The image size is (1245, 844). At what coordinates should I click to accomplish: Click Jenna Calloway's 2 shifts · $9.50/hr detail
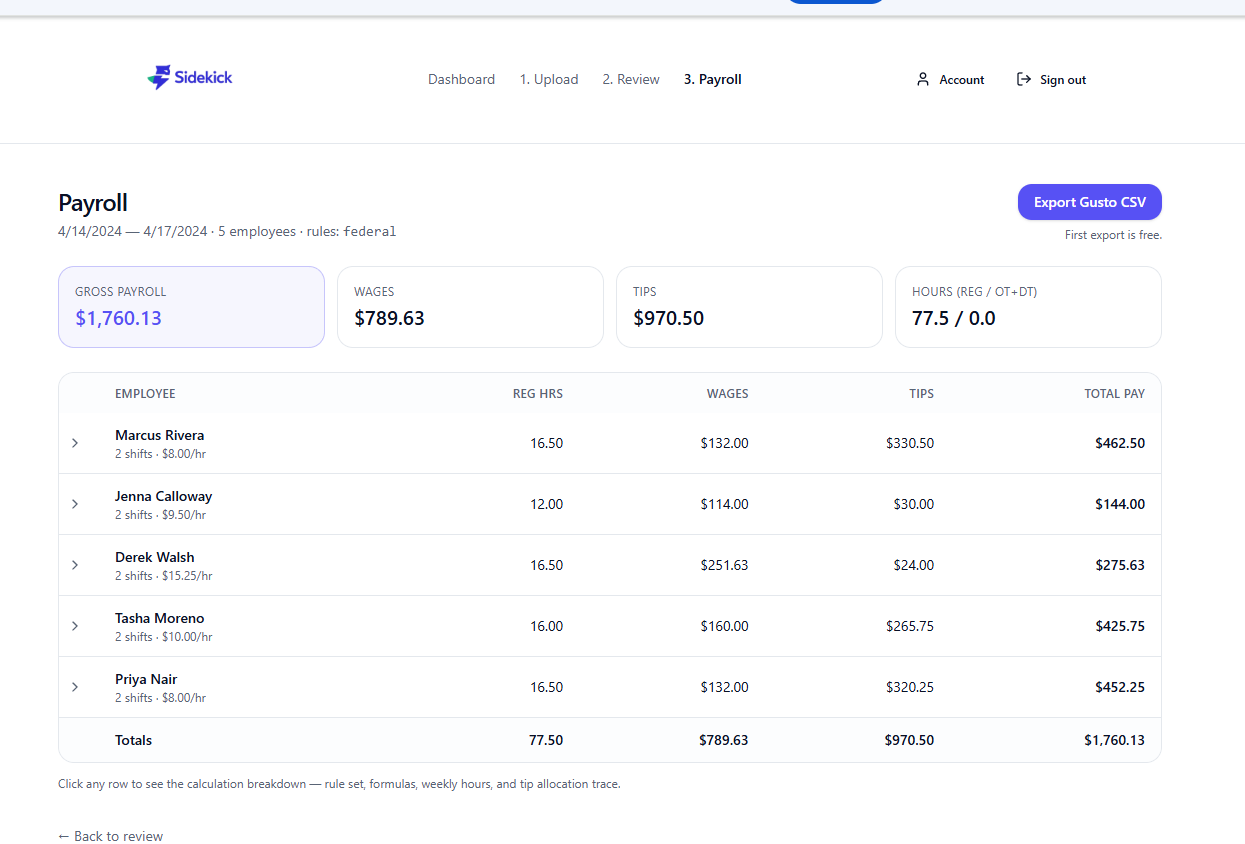tap(160, 515)
